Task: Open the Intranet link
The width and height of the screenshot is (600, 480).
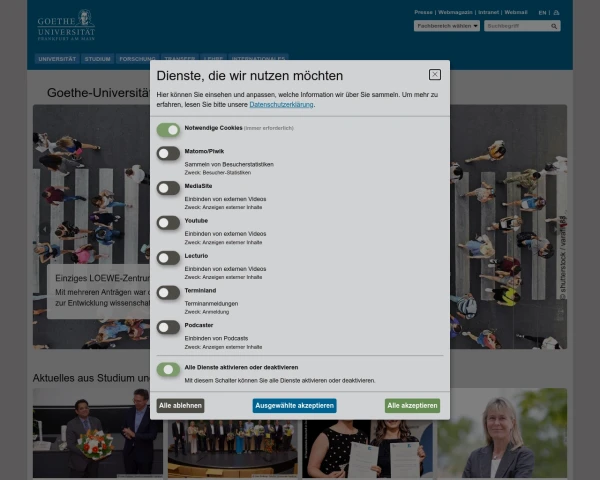Action: tap(489, 12)
